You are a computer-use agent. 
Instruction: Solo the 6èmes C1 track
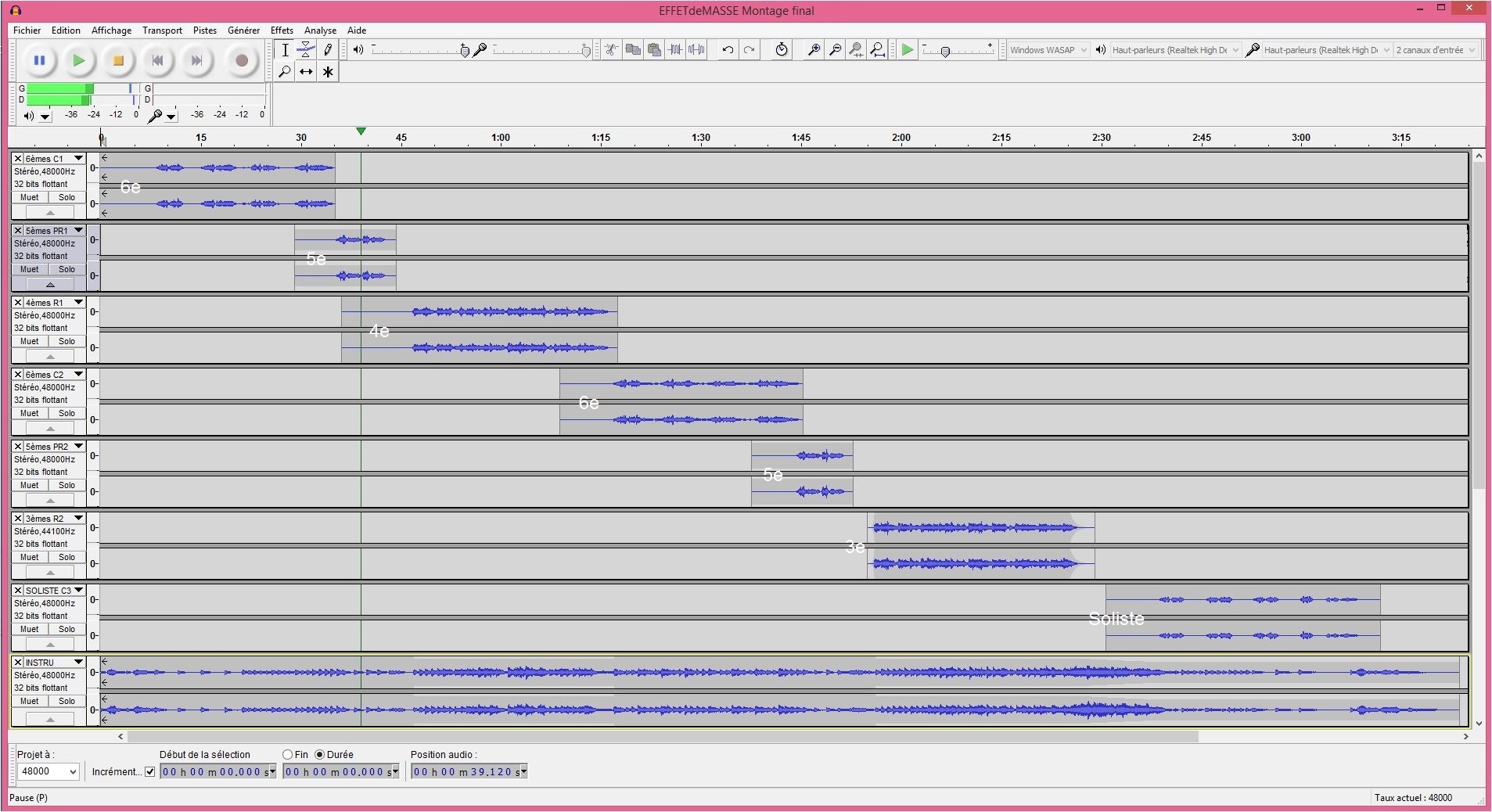pyautogui.click(x=67, y=198)
